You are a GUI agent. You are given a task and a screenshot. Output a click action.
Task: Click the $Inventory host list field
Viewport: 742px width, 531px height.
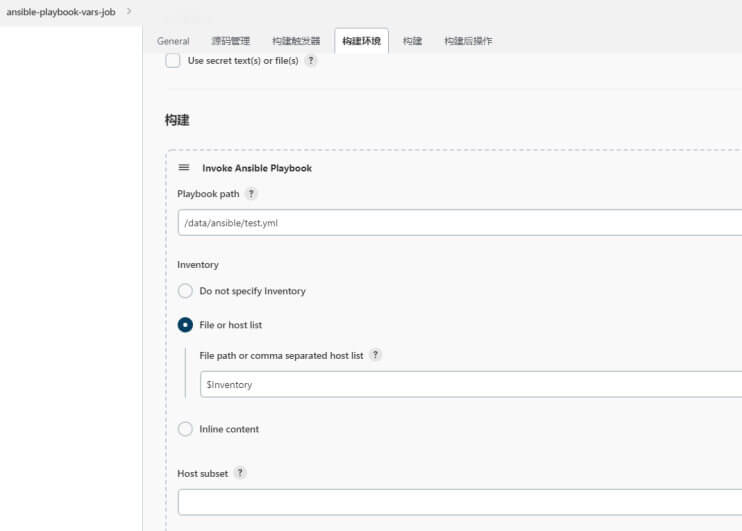point(471,384)
